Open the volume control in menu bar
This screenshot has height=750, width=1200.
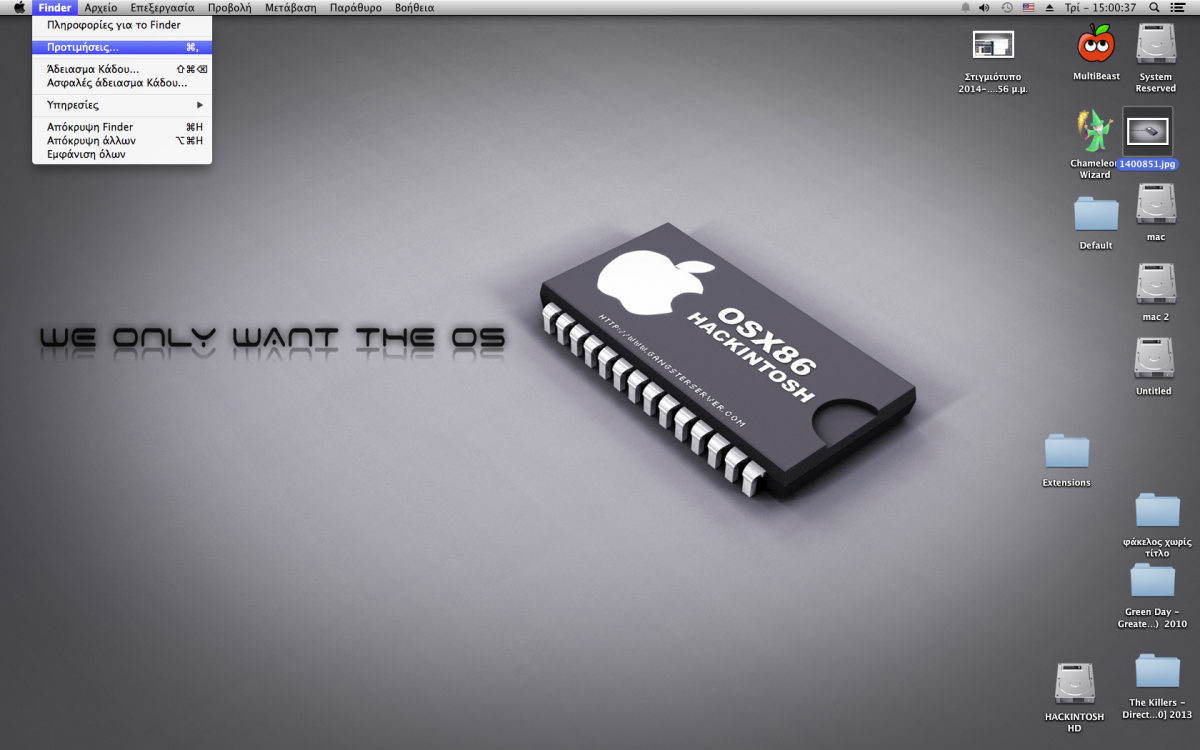(x=984, y=7)
